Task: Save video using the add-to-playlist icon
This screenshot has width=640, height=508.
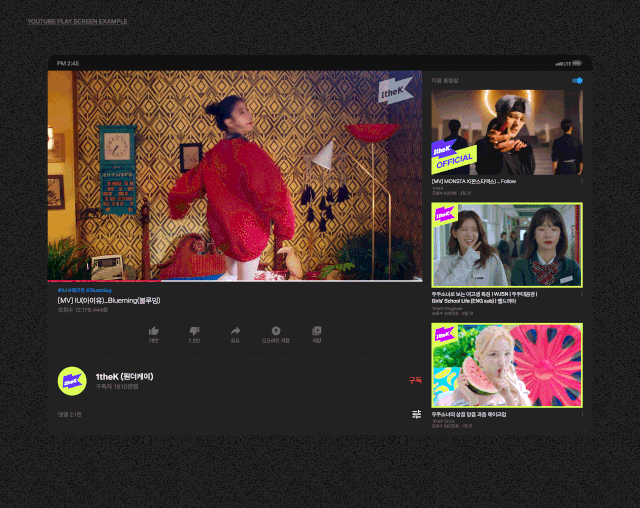Action: [x=317, y=330]
